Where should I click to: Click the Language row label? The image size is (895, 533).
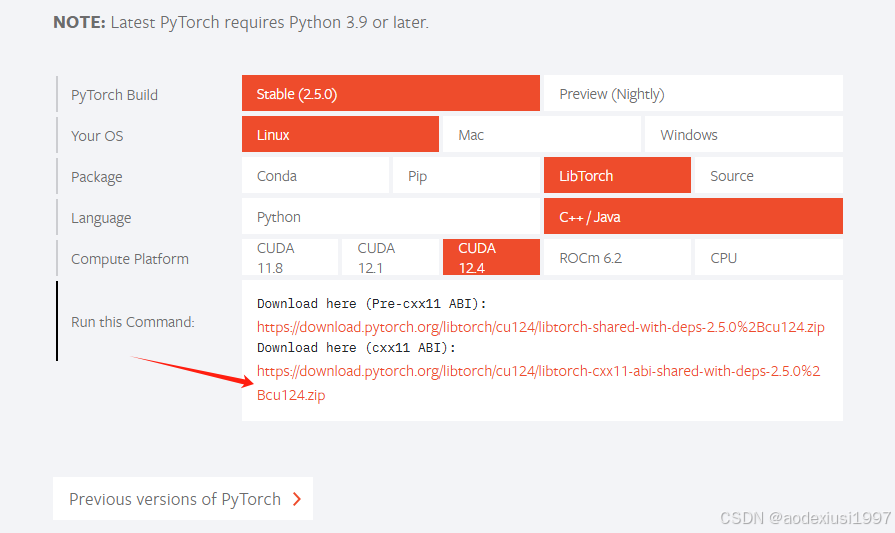[x=101, y=218]
